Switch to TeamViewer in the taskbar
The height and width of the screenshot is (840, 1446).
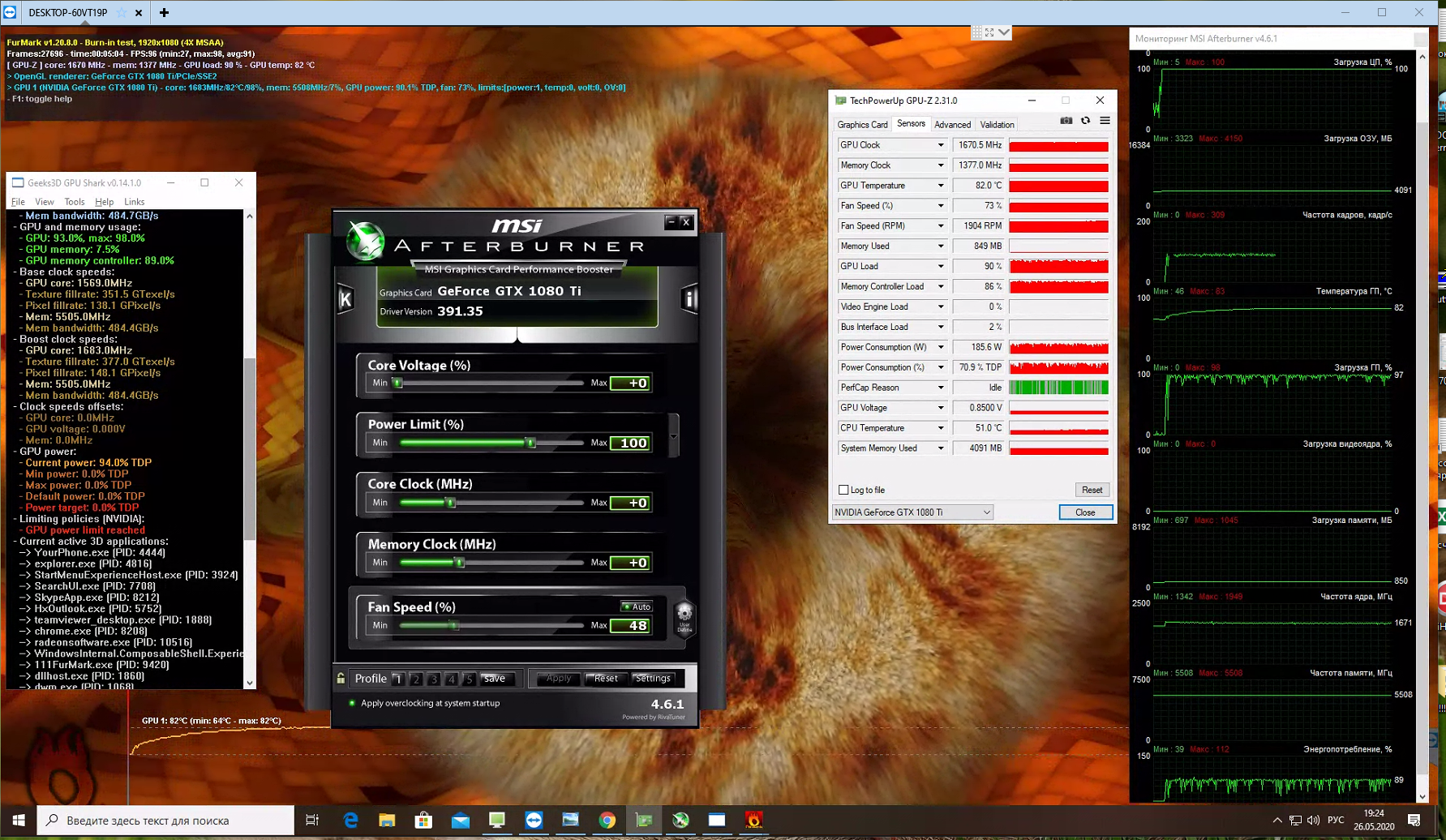click(x=534, y=821)
